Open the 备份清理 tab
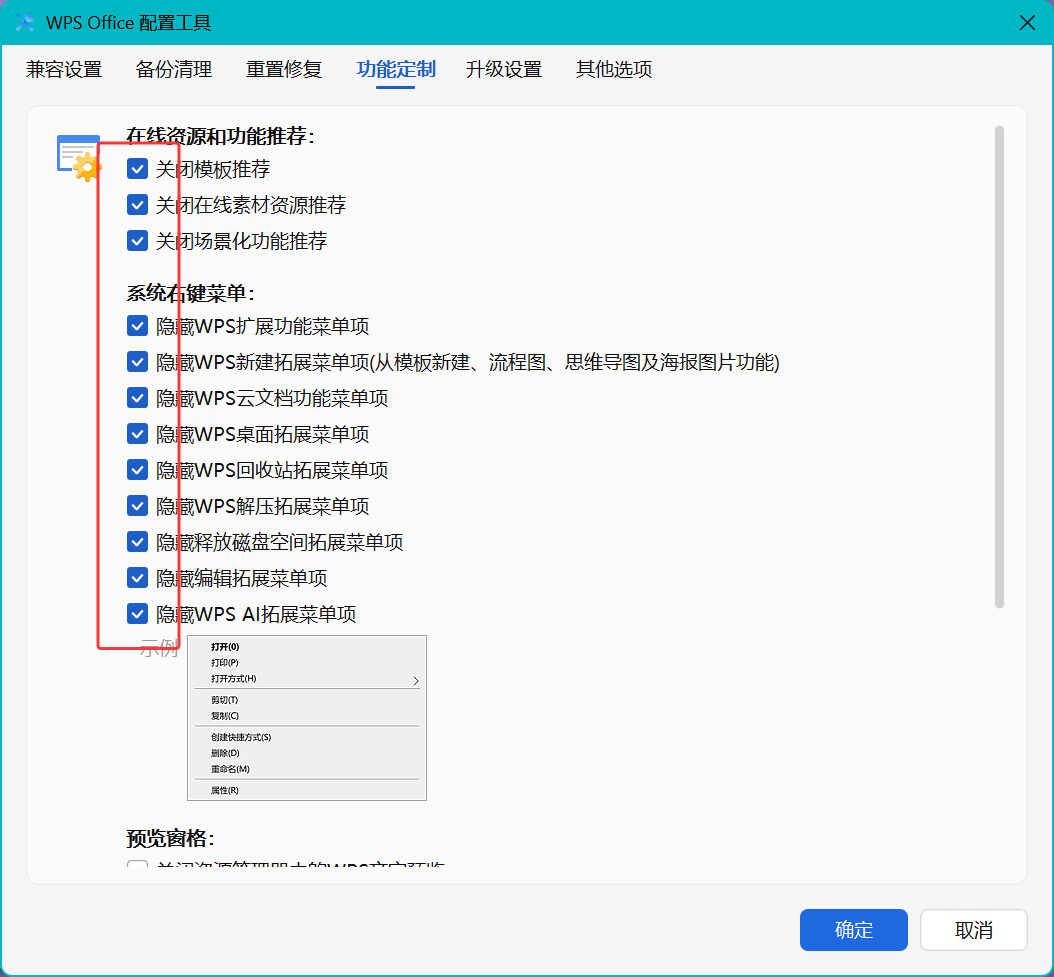Screen dimensions: 1054x977 click(173, 69)
